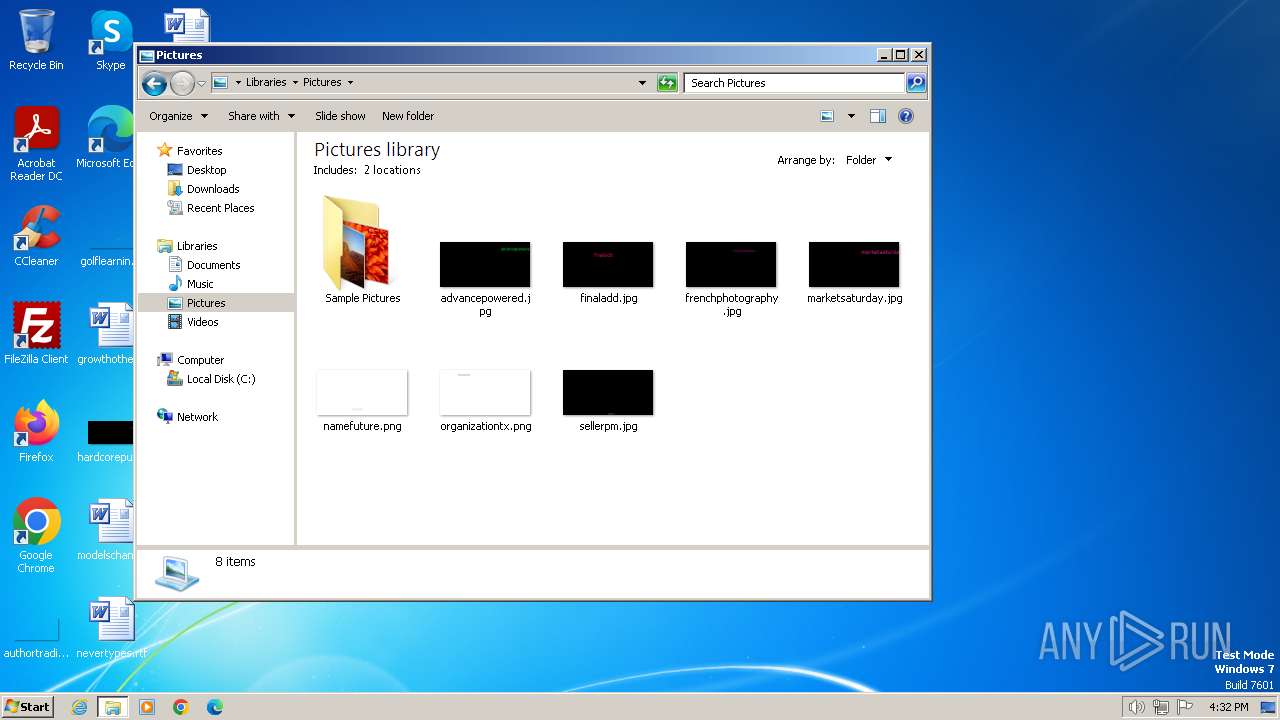Viewport: 1280px width, 720px height.
Task: Go back with the Explorer Back arrow
Action: tap(154, 83)
